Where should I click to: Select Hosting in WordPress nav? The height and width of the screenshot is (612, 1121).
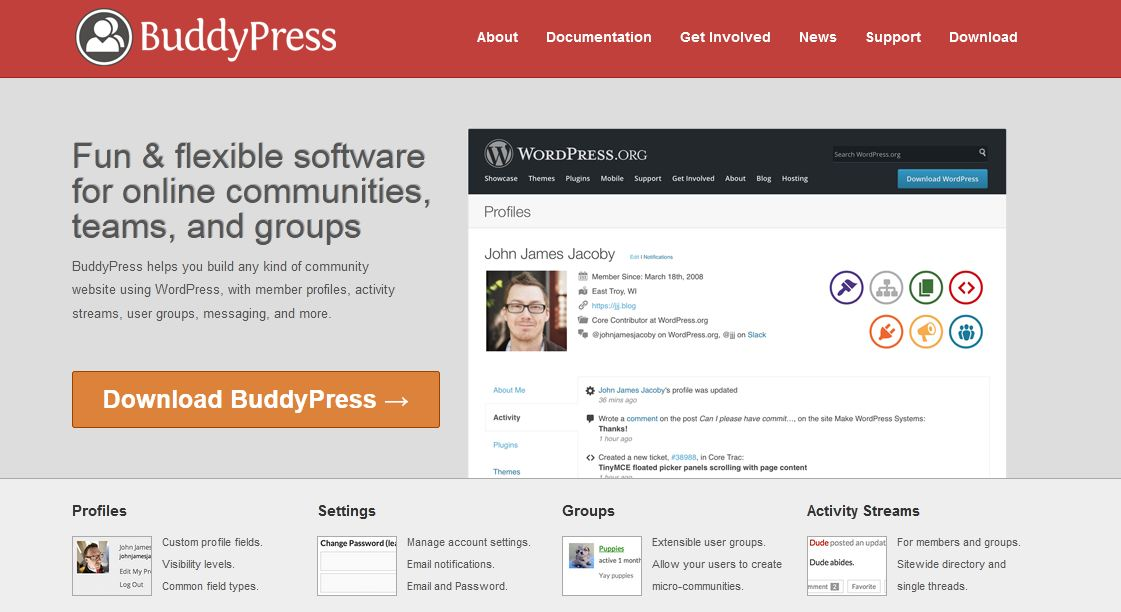[x=795, y=179]
